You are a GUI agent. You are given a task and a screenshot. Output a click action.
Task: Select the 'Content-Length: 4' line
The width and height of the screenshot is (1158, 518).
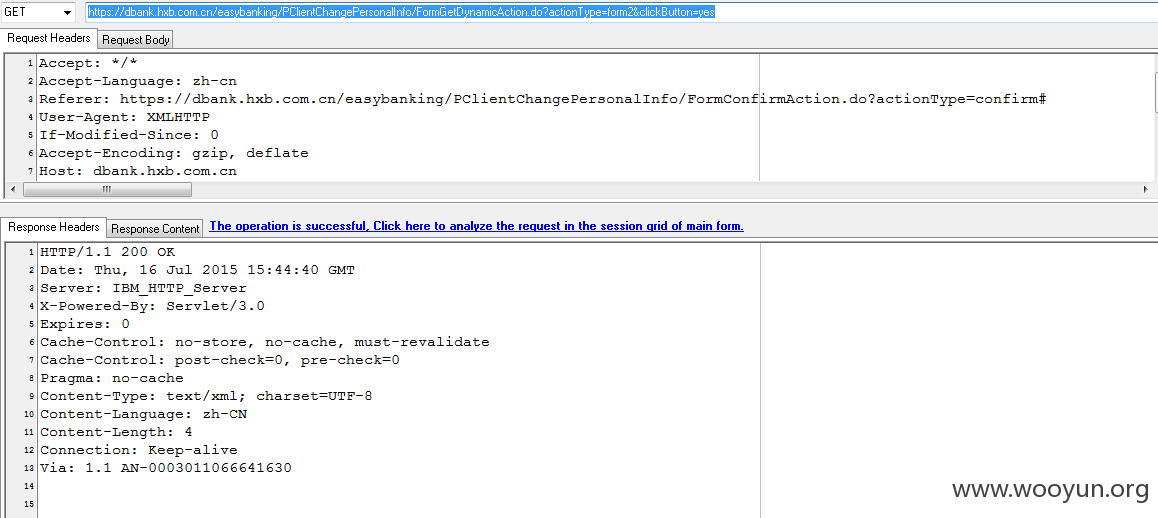coord(116,432)
